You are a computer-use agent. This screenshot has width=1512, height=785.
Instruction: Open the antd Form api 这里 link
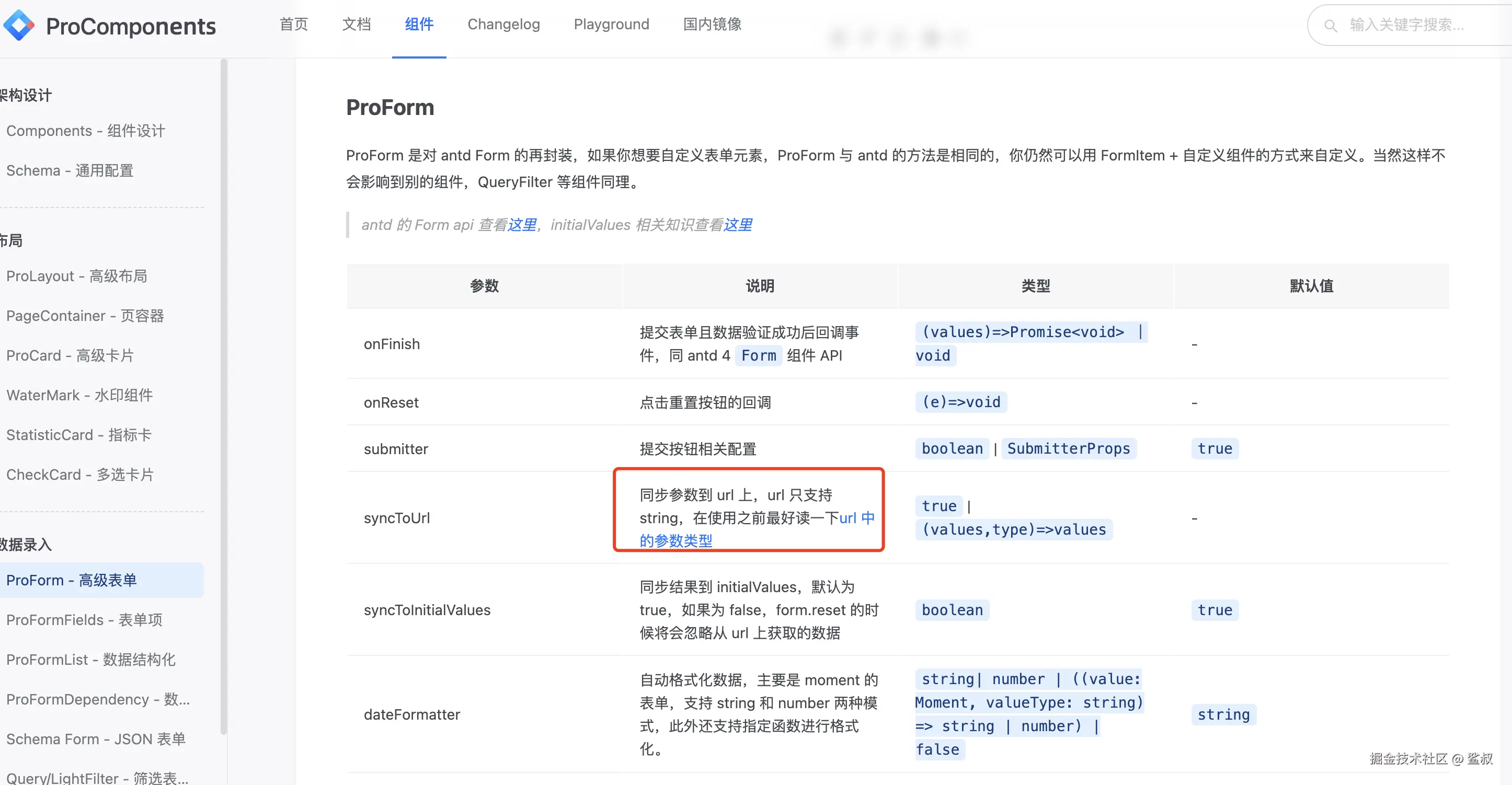(522, 225)
